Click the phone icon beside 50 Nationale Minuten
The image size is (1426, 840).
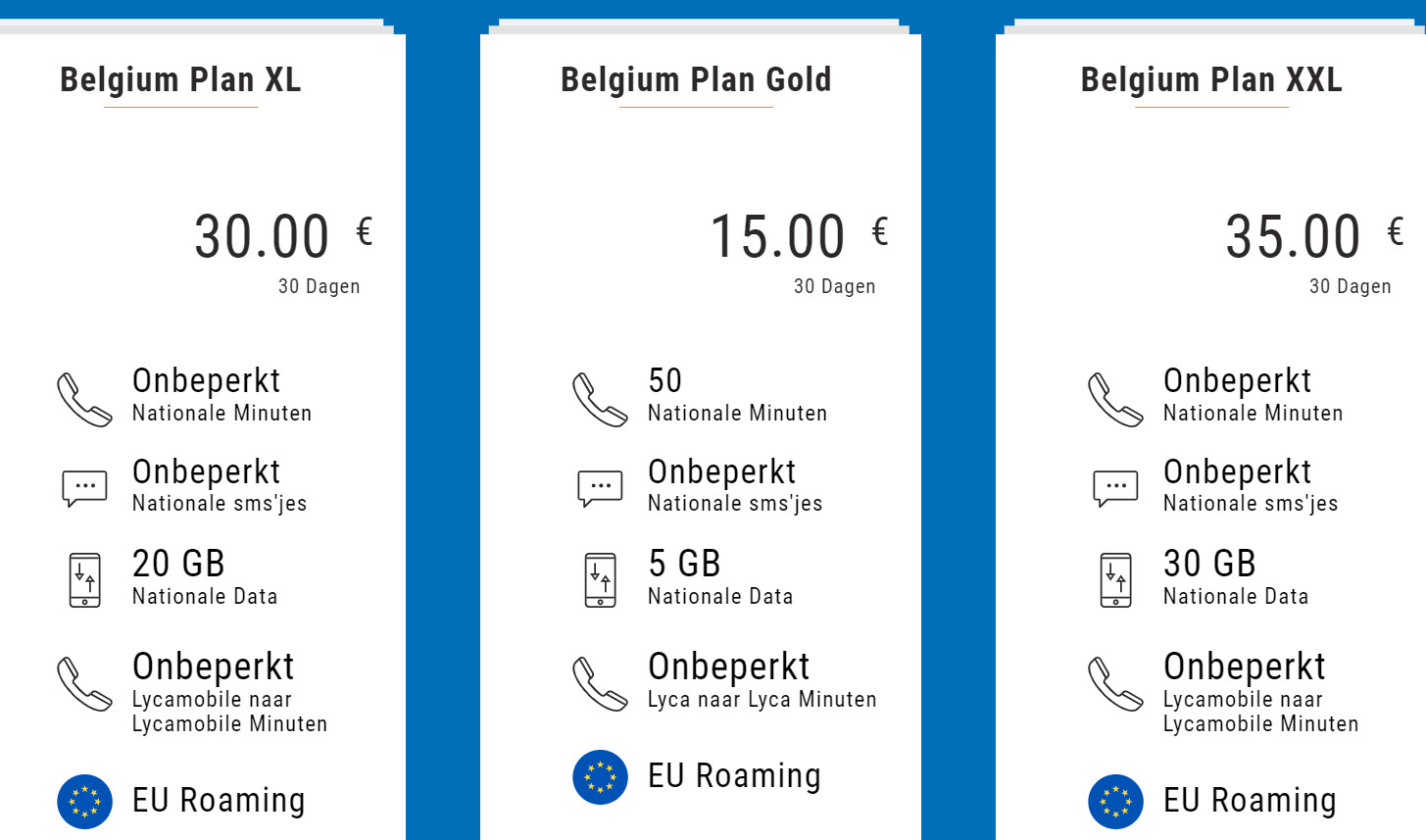pos(600,399)
